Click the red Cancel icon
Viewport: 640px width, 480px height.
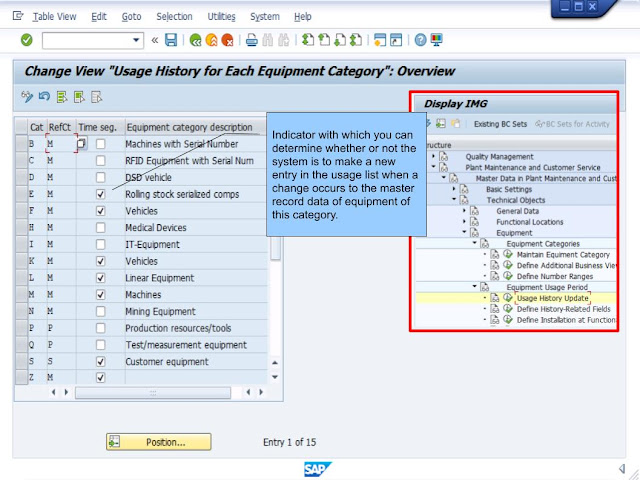click(227, 40)
